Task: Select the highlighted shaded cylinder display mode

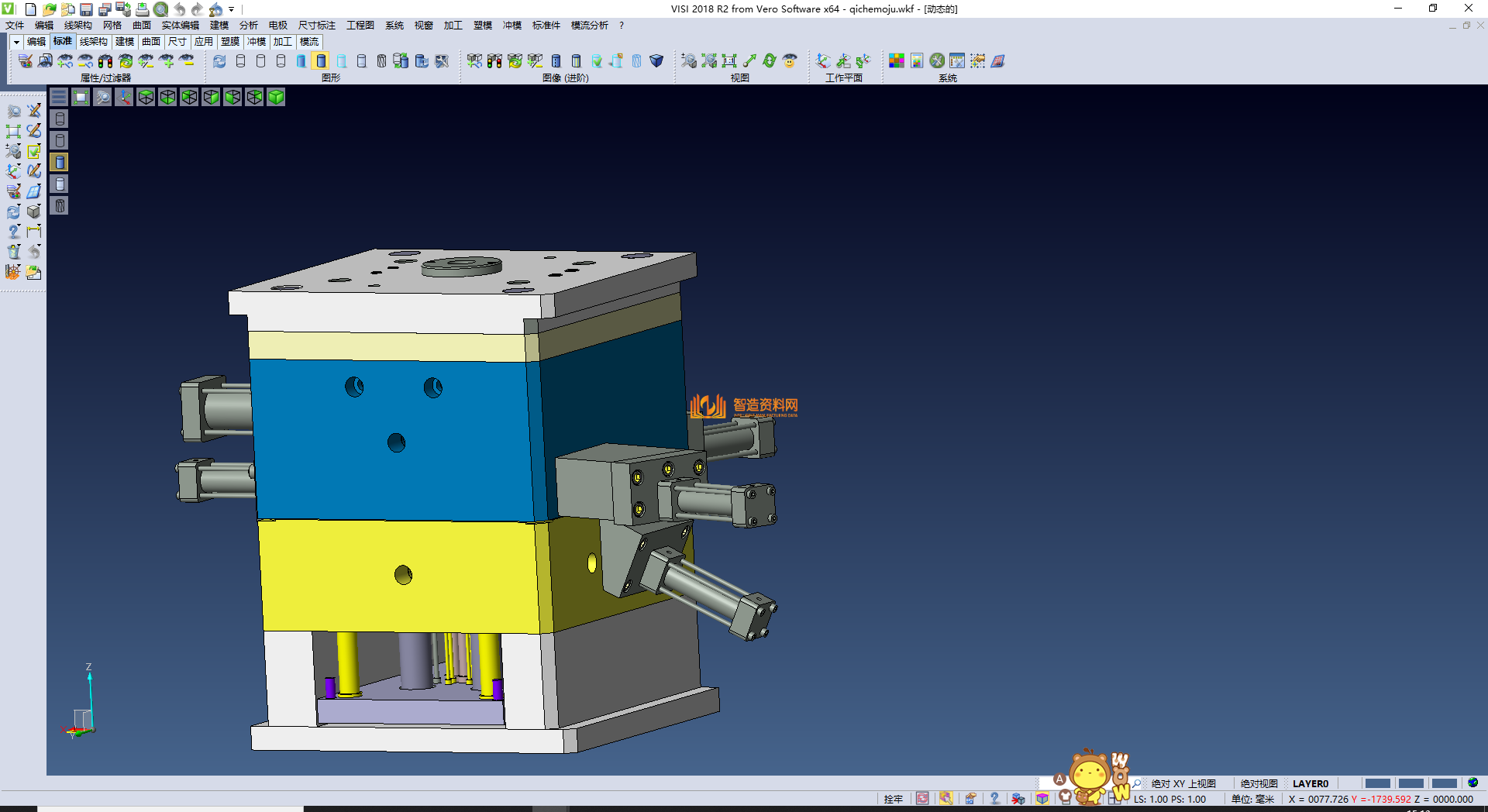Action: pyautogui.click(x=321, y=61)
